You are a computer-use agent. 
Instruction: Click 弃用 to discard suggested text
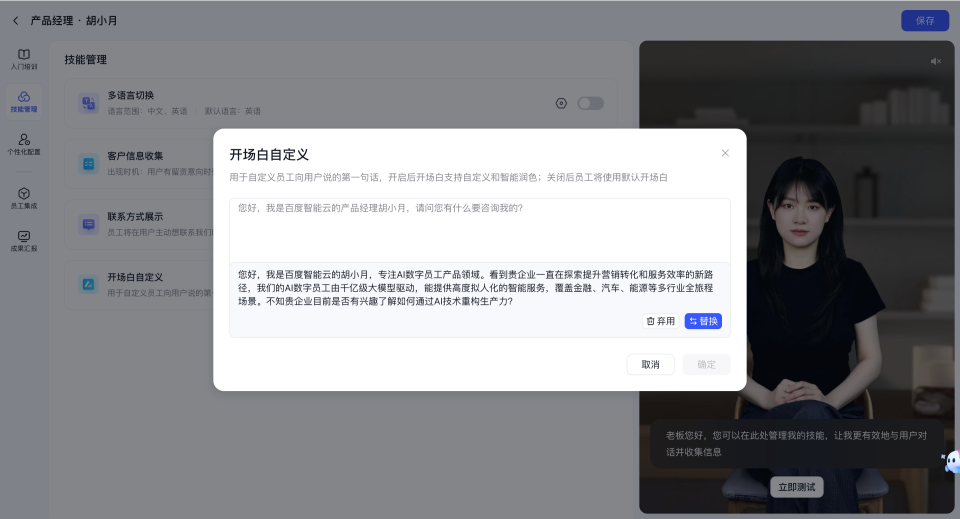click(x=661, y=321)
